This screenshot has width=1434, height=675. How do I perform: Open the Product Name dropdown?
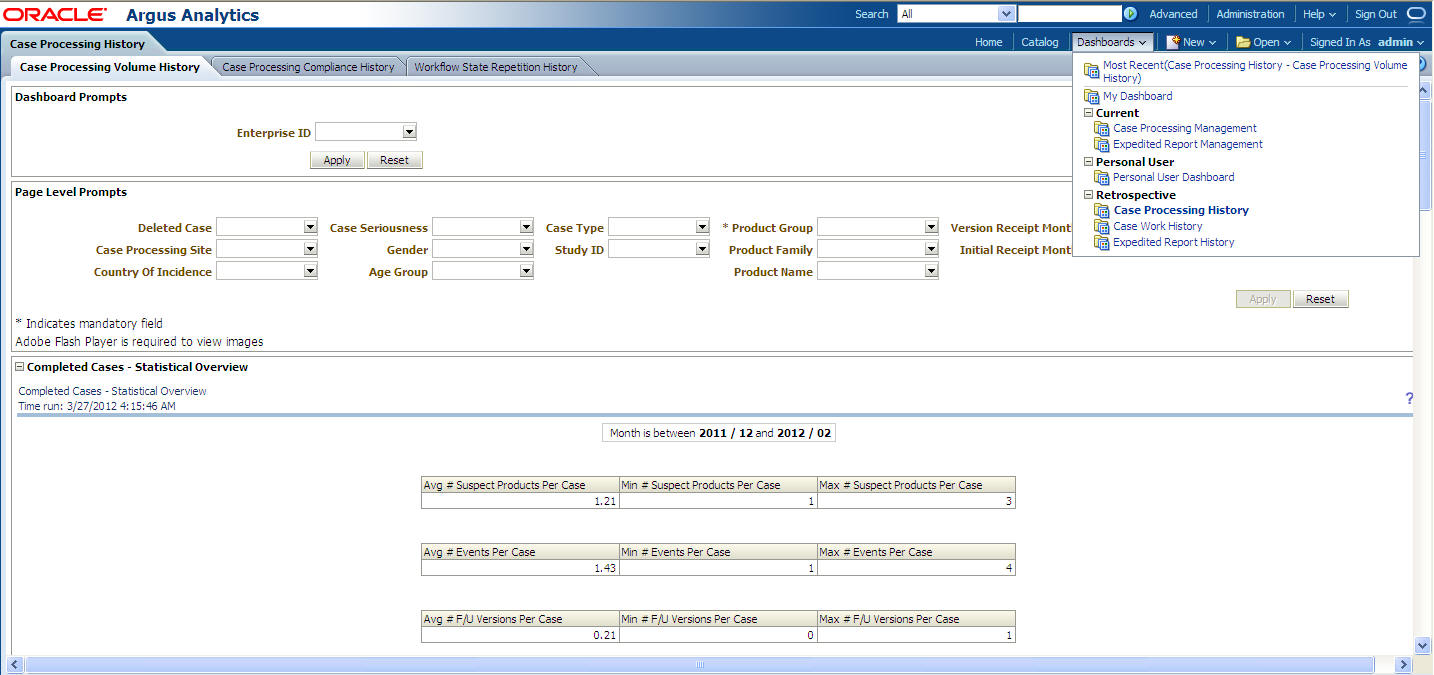pos(931,271)
